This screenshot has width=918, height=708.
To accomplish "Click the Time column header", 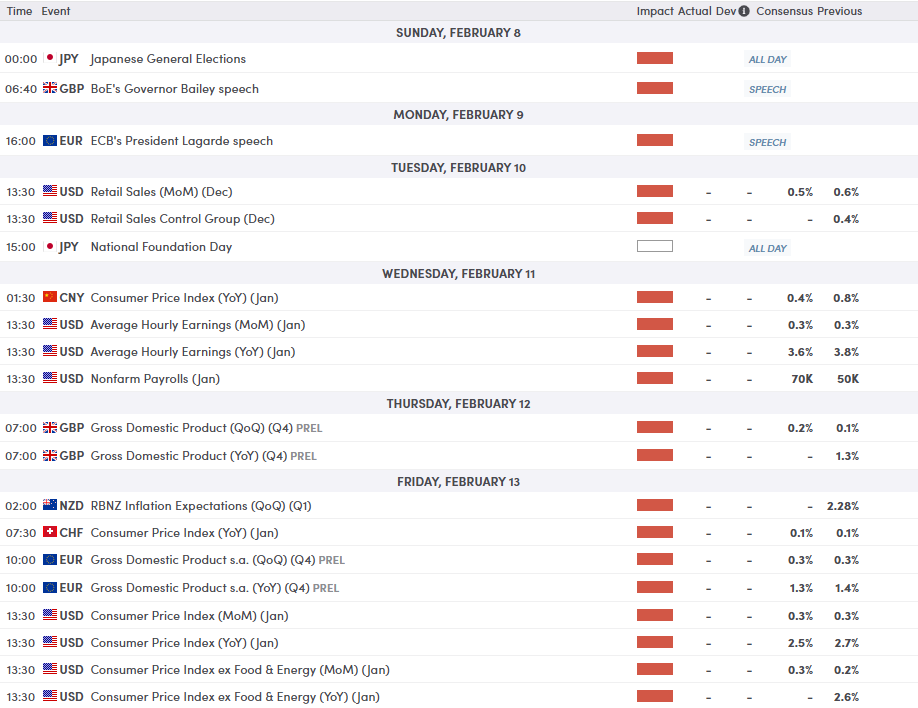I will [x=19, y=11].
